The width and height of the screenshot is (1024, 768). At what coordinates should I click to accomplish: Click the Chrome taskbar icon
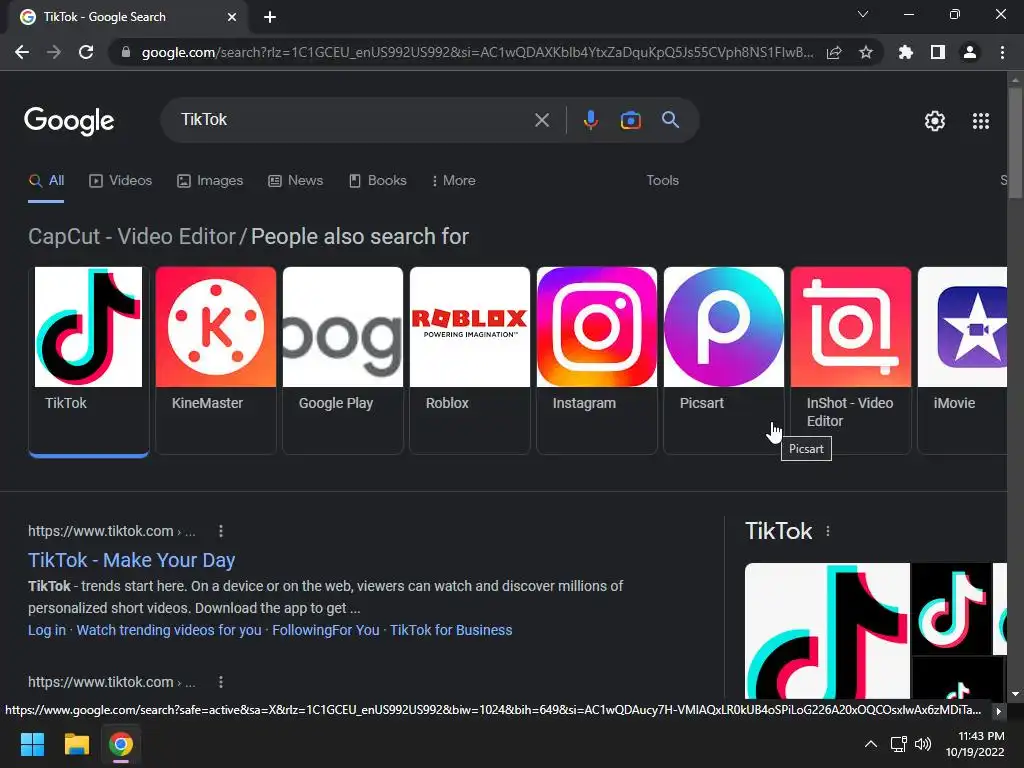pyautogui.click(x=120, y=744)
